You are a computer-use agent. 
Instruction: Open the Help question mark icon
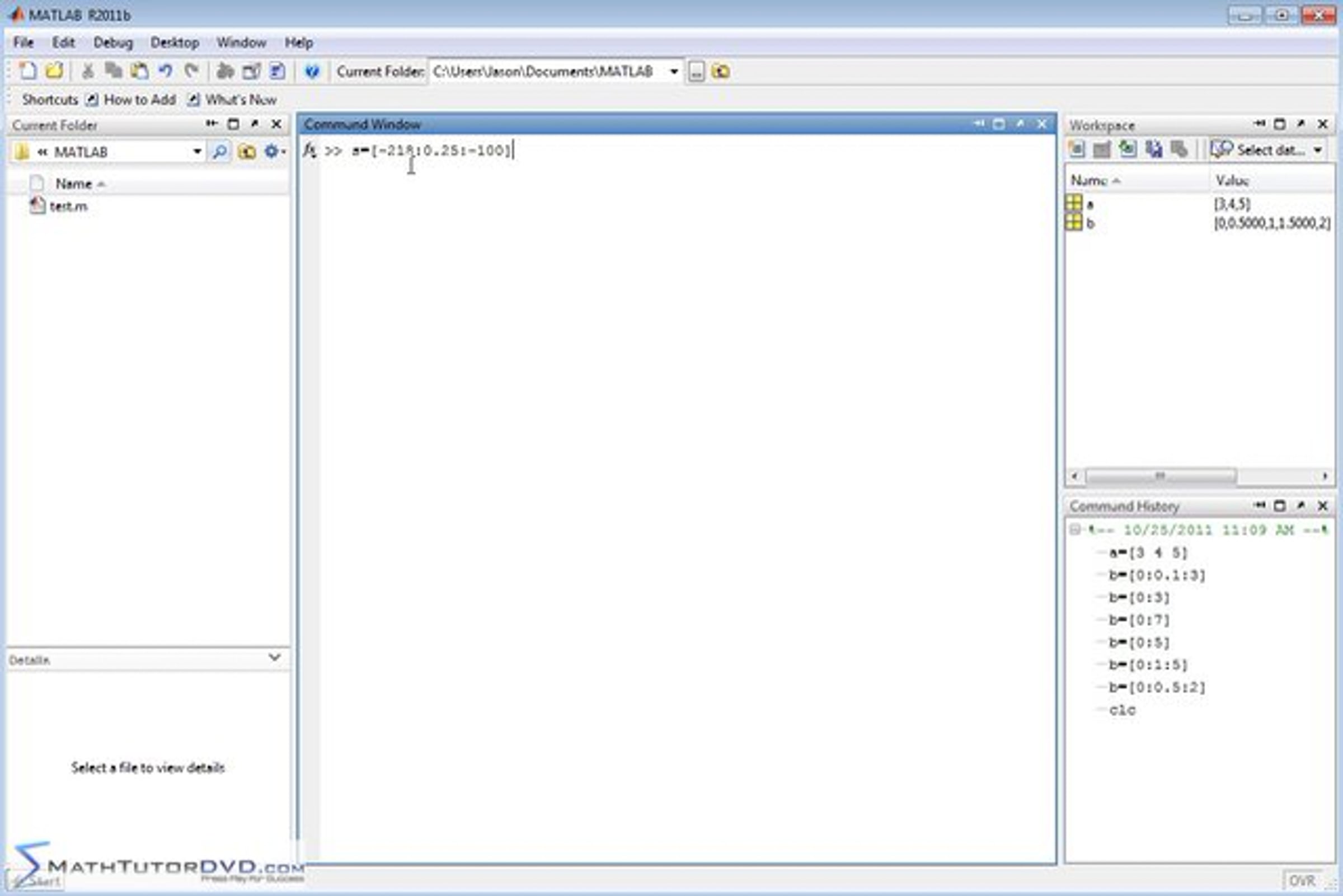[x=312, y=71]
